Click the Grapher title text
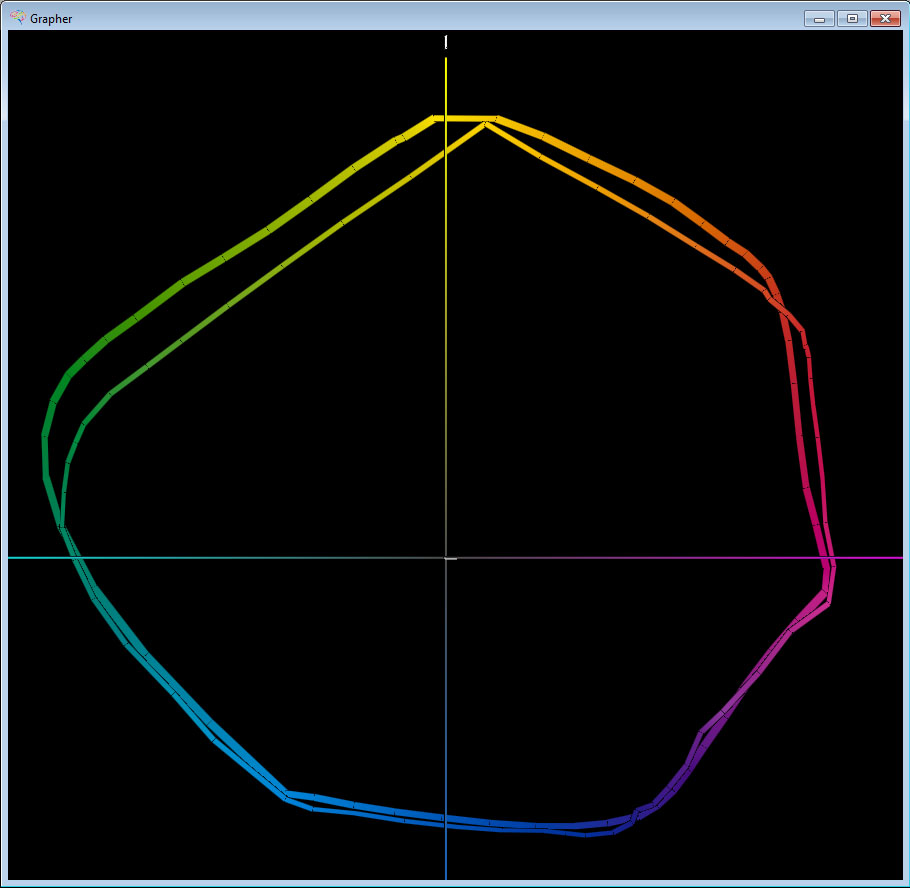The image size is (910, 888). click(x=51, y=19)
